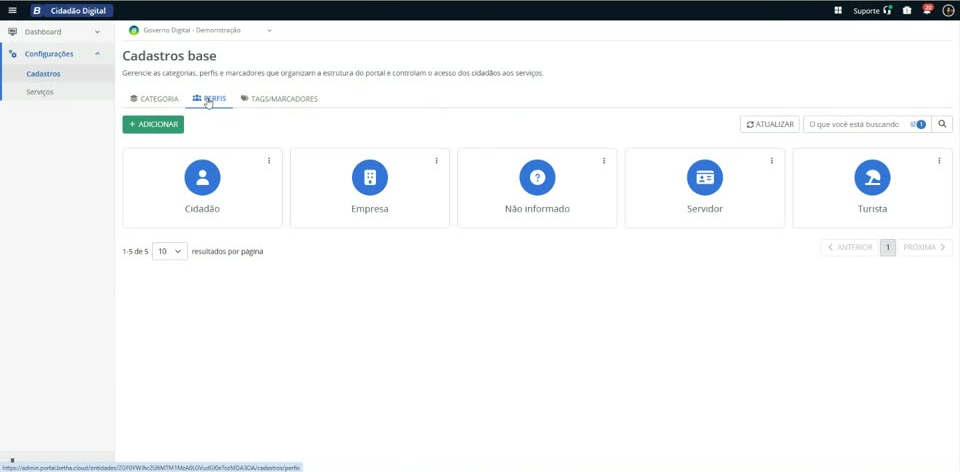The height and width of the screenshot is (472, 960).
Task: Open options menu on Cidadão card
Action: point(269,160)
